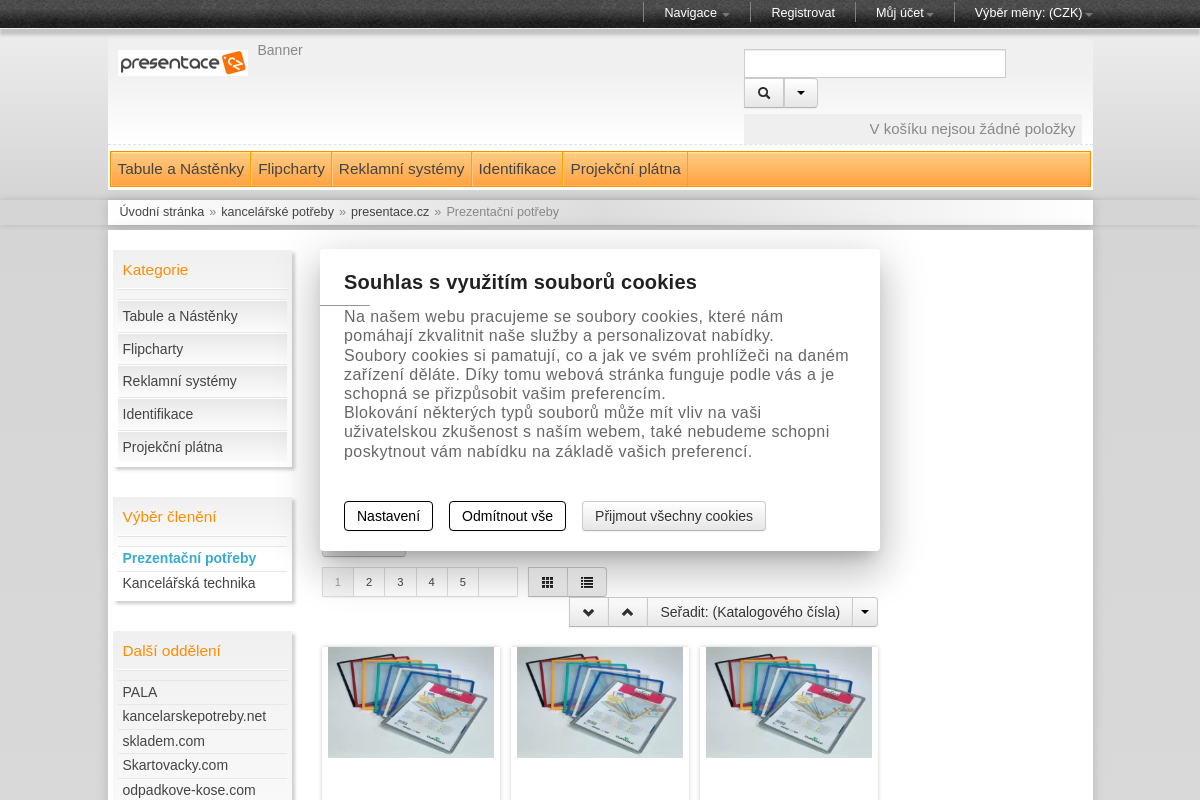Reject cookies with Odmítnout vše

coord(507,516)
